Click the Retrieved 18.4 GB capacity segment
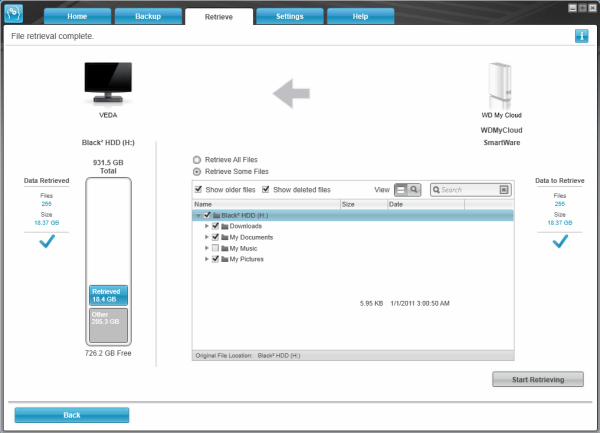 tap(108, 295)
